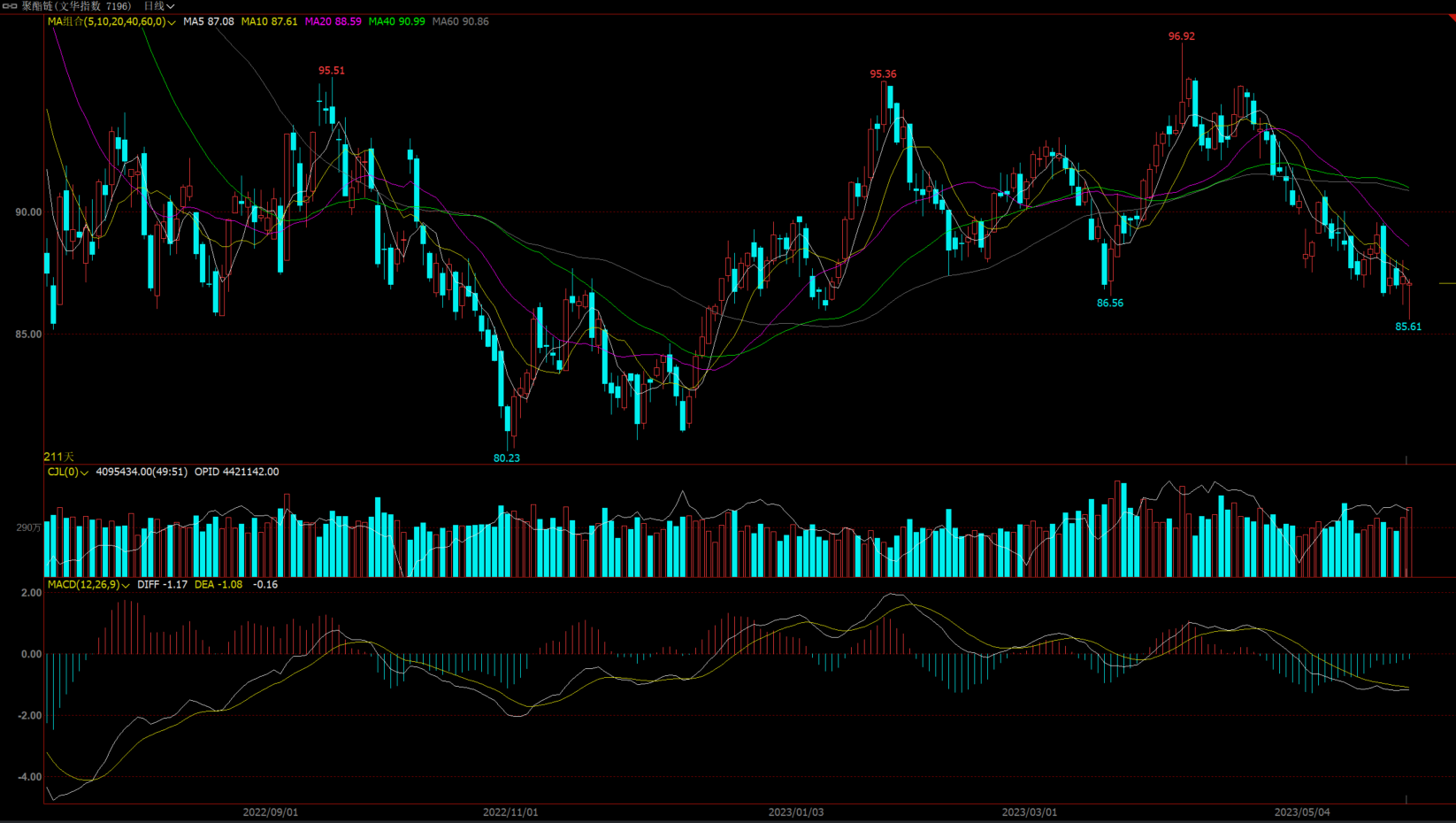Click the MA10 87.61 legend label
Viewport: 1456px width, 823px height.
coord(269,21)
